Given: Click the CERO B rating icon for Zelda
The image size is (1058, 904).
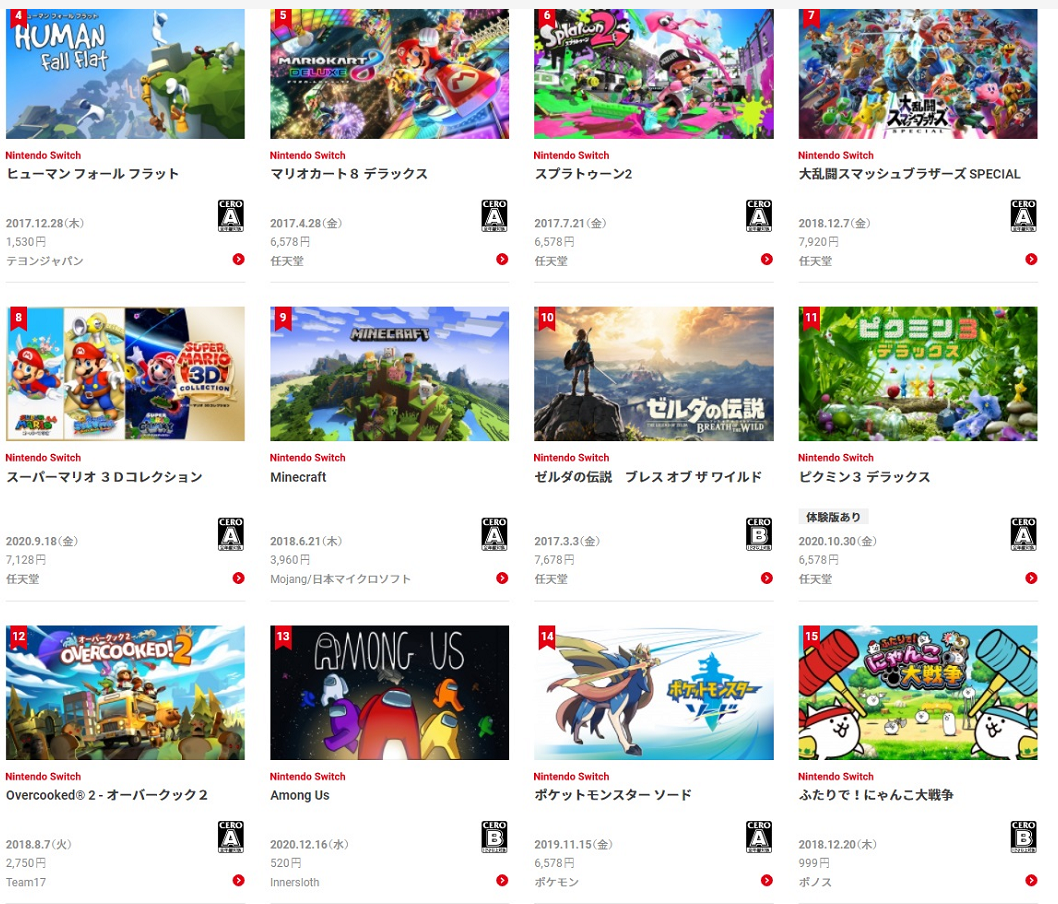Looking at the screenshot, I should pyautogui.click(x=759, y=534).
